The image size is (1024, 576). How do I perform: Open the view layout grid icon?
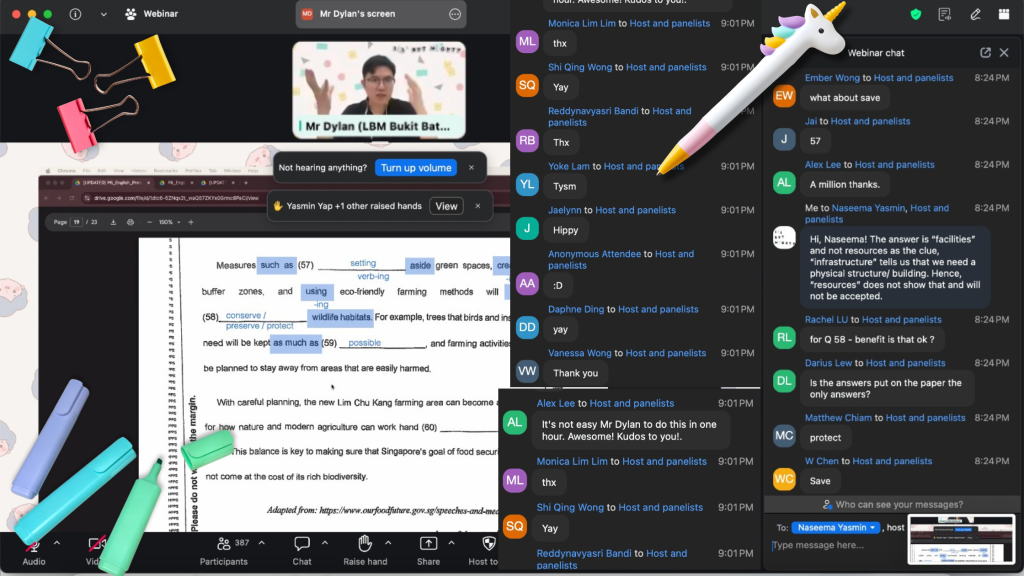(x=1004, y=14)
